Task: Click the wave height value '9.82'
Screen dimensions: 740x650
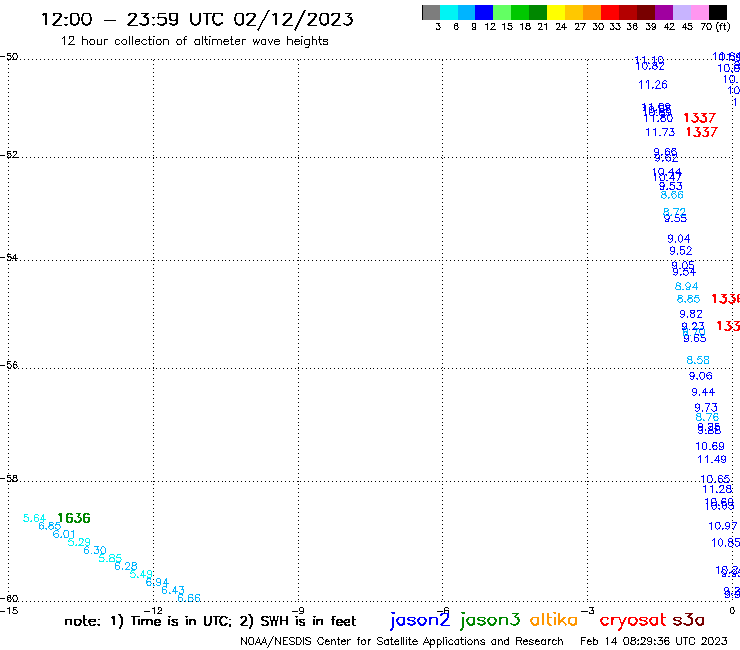Action: (x=691, y=314)
